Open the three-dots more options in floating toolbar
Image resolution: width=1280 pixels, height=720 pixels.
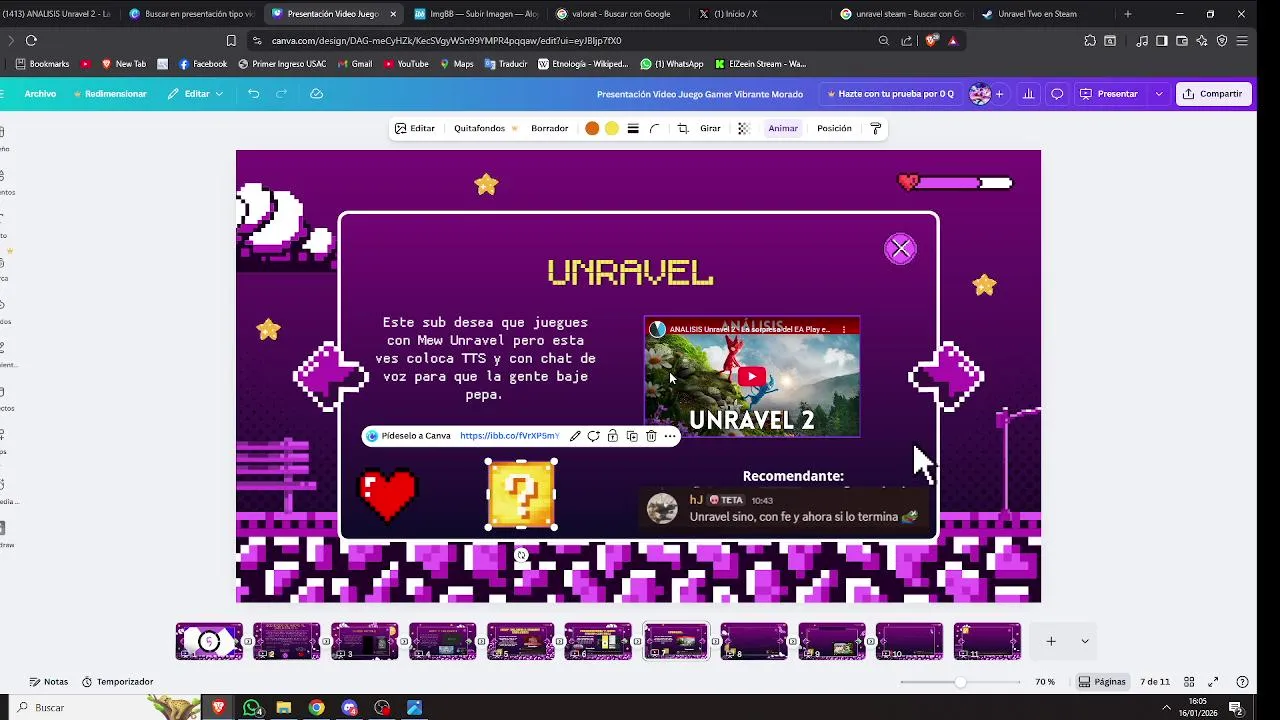670,436
